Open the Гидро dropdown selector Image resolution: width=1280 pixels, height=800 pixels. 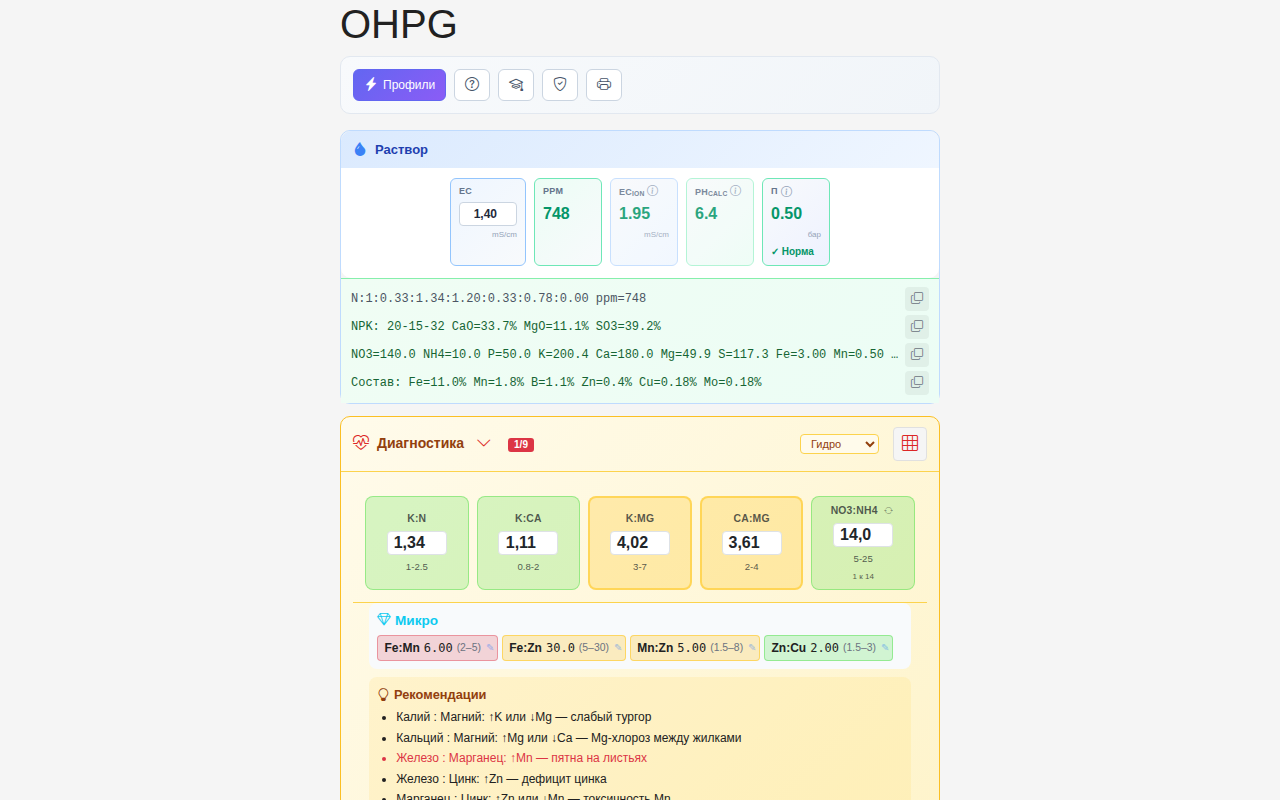click(x=839, y=444)
